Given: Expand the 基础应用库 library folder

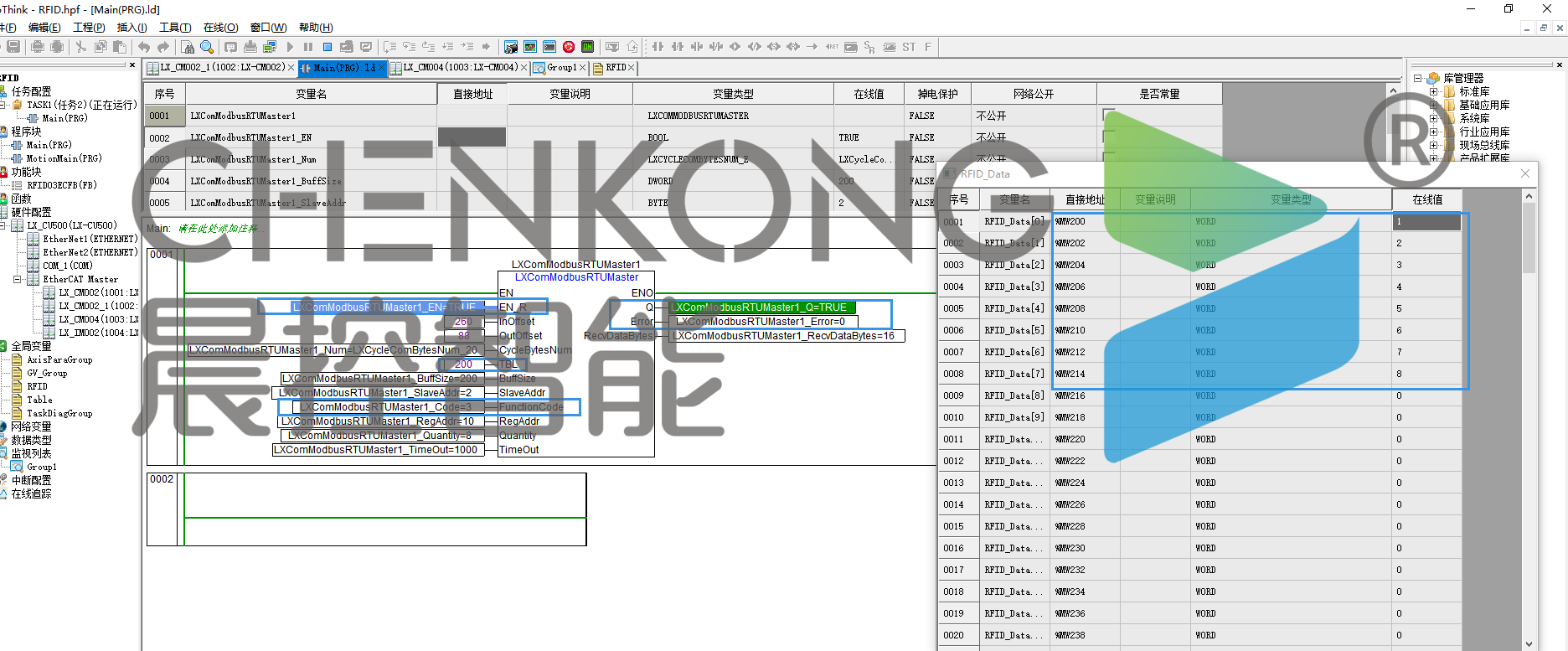Looking at the screenshot, I should [x=1433, y=106].
